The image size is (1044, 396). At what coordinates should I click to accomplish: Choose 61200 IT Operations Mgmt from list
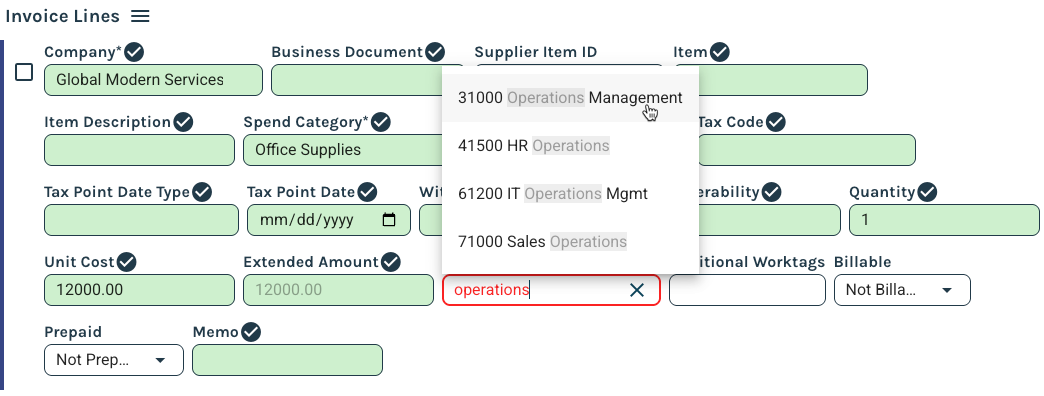[571, 194]
